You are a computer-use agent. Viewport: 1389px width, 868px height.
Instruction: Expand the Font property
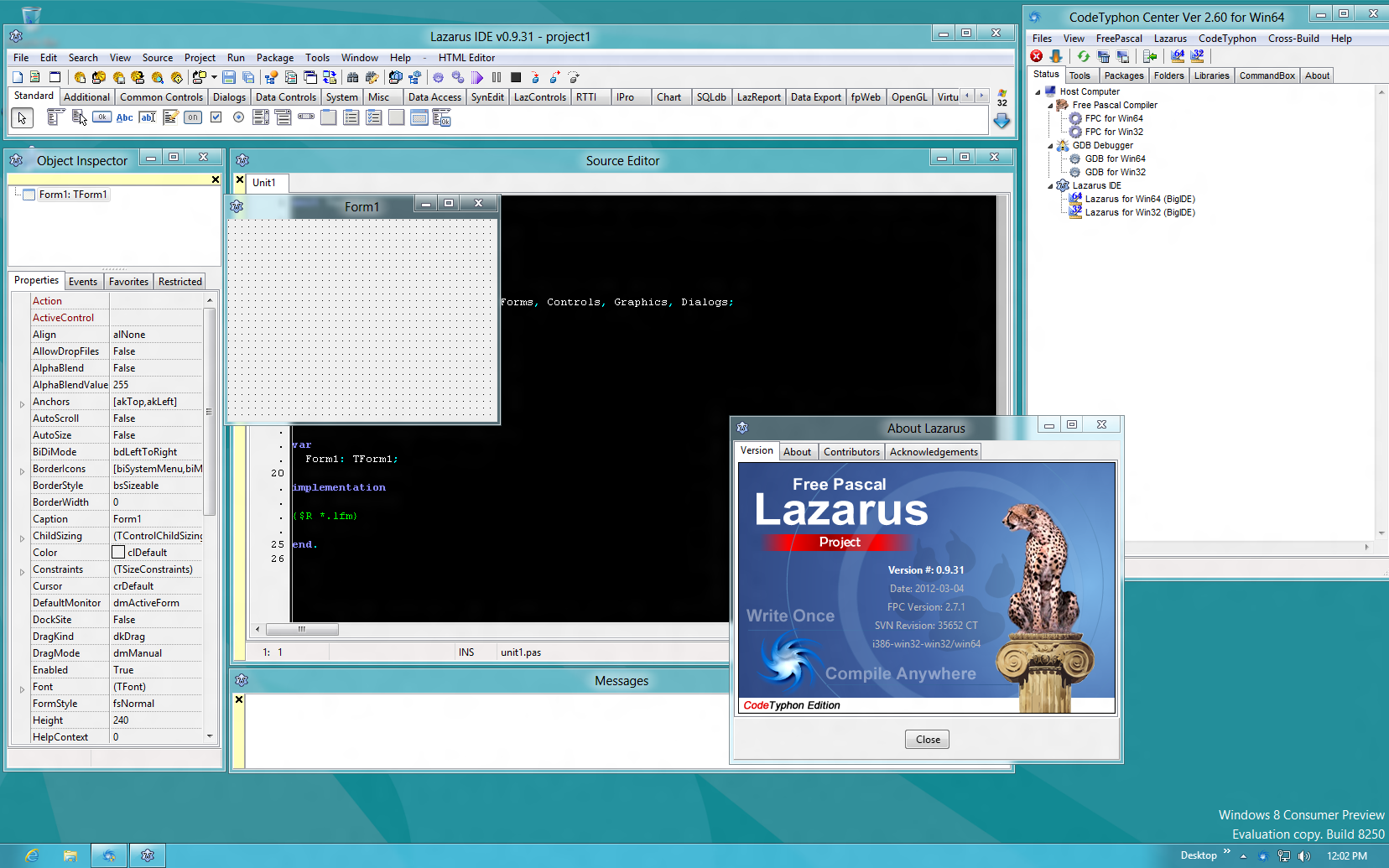click(x=22, y=689)
